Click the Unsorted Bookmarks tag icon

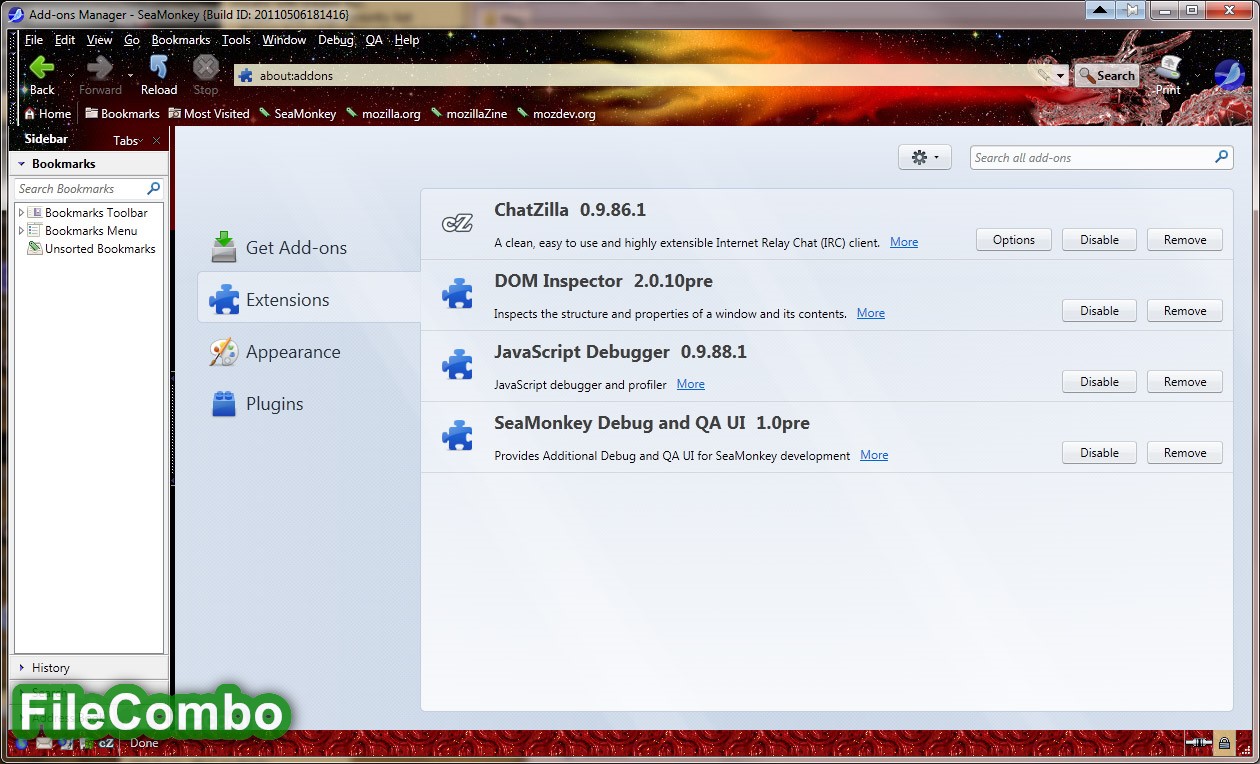point(35,249)
